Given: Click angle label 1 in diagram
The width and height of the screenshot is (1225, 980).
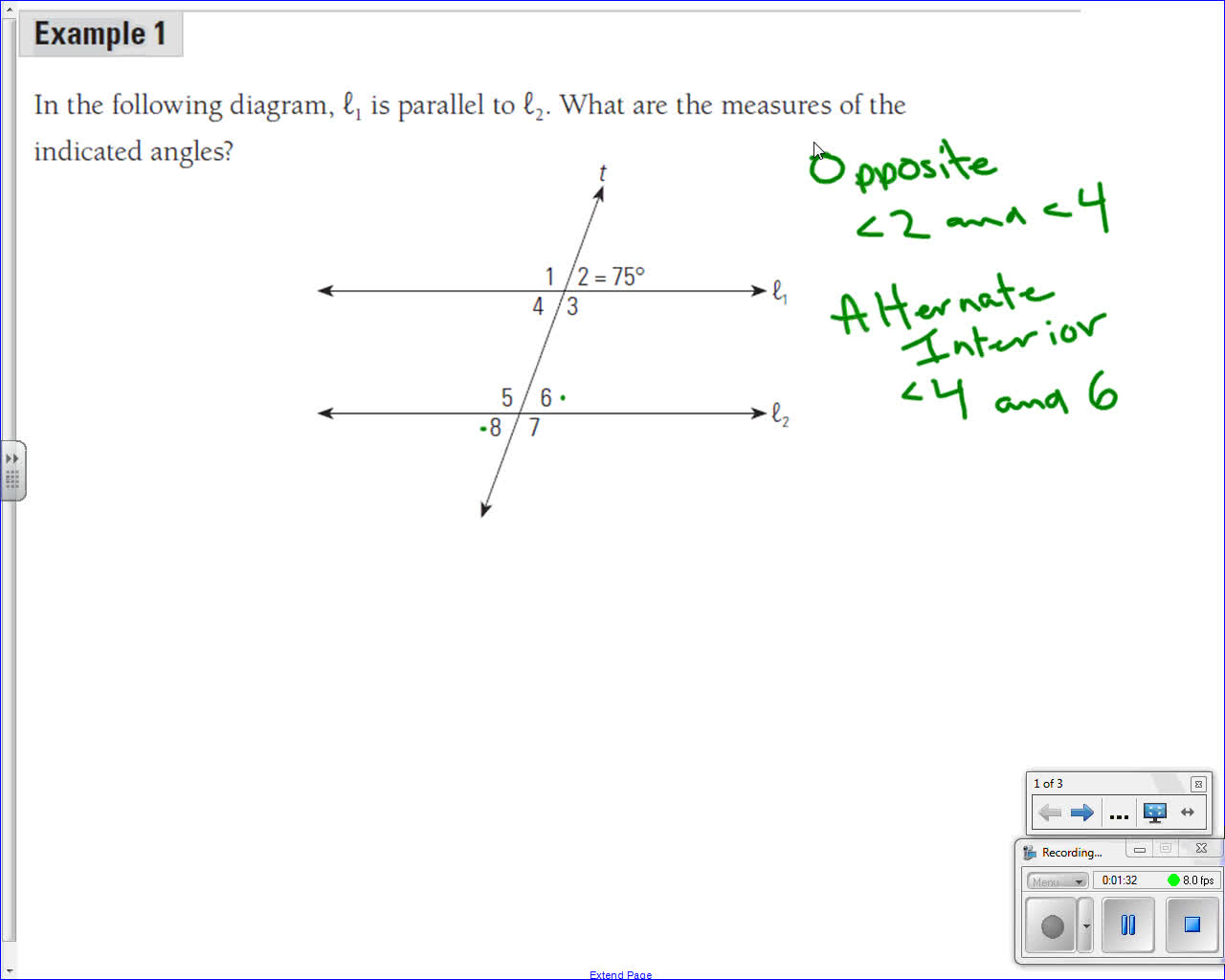Looking at the screenshot, I should point(549,277).
